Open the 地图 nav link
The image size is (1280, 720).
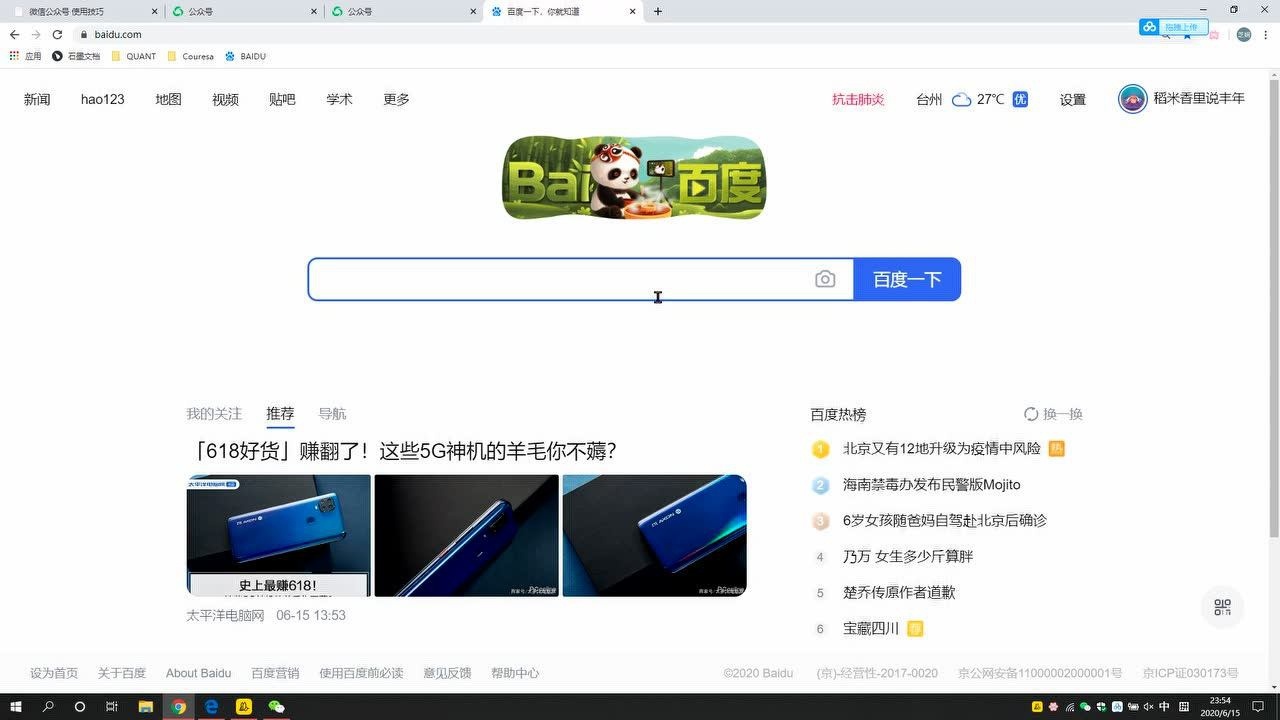(x=168, y=99)
